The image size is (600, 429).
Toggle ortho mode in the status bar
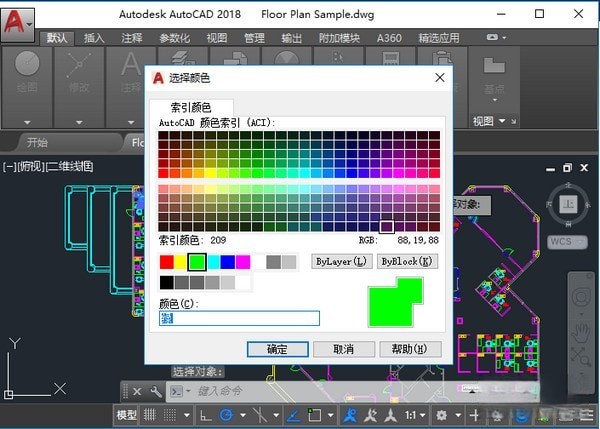(205, 415)
